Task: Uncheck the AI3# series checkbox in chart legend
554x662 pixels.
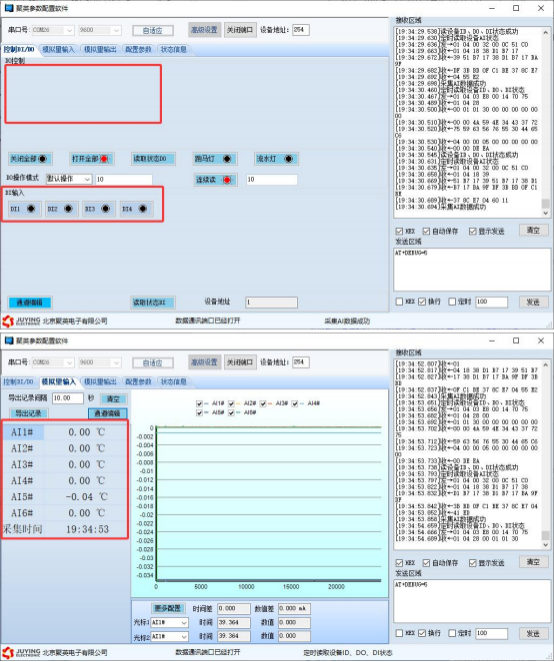Action: click(x=263, y=404)
